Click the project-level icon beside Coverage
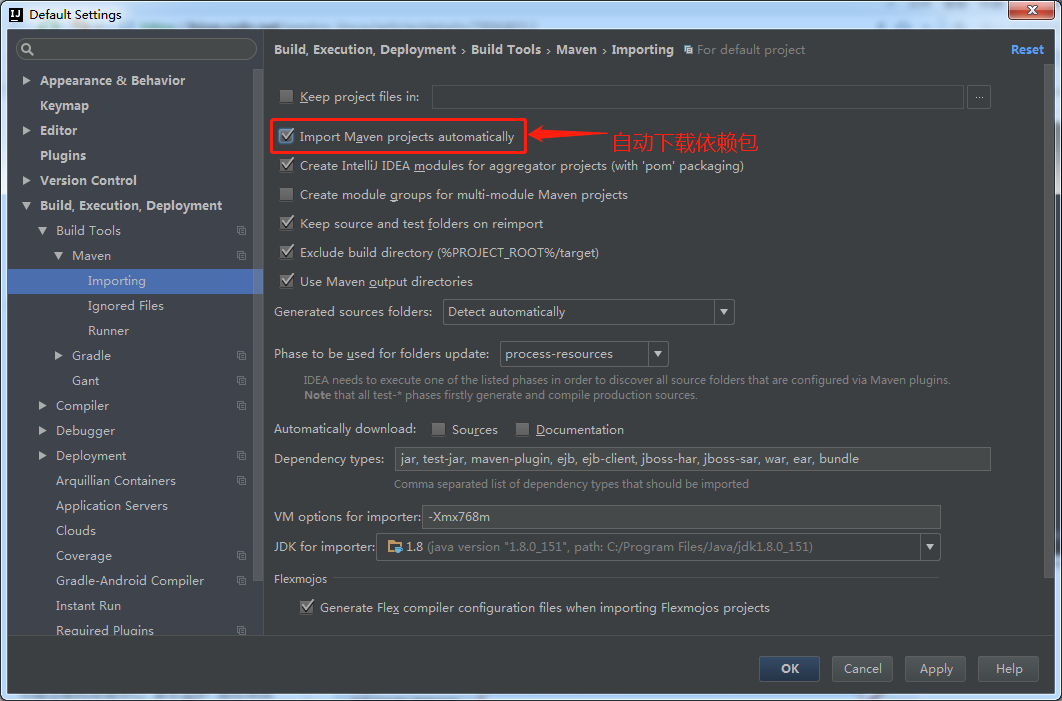Viewport: 1062px width, 701px height. point(241,556)
